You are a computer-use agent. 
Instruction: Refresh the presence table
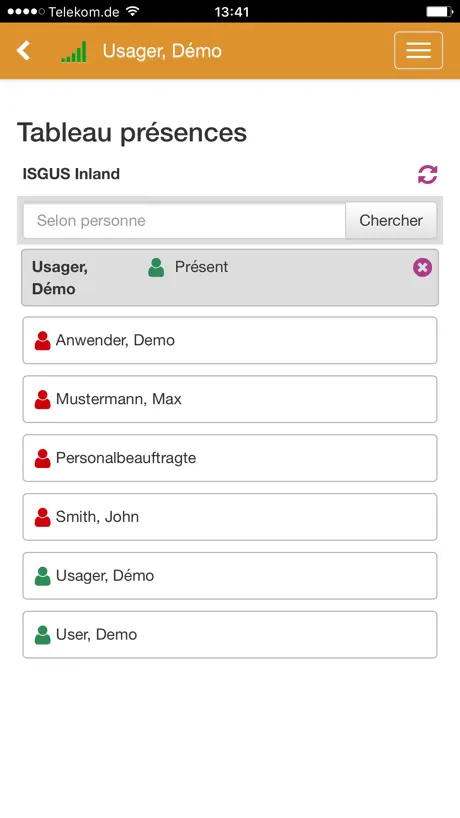tap(428, 174)
